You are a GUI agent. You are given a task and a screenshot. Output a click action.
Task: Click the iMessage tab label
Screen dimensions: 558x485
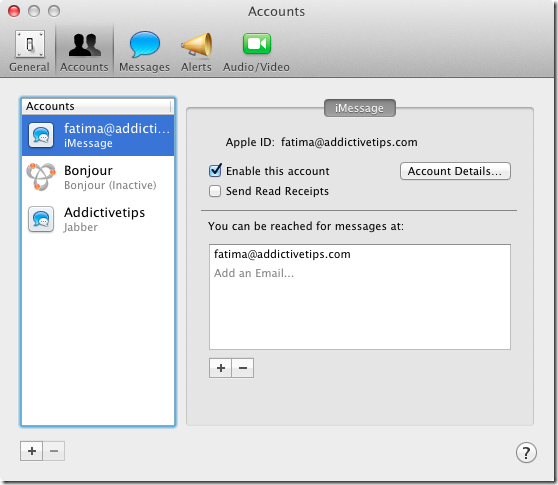tap(359, 108)
